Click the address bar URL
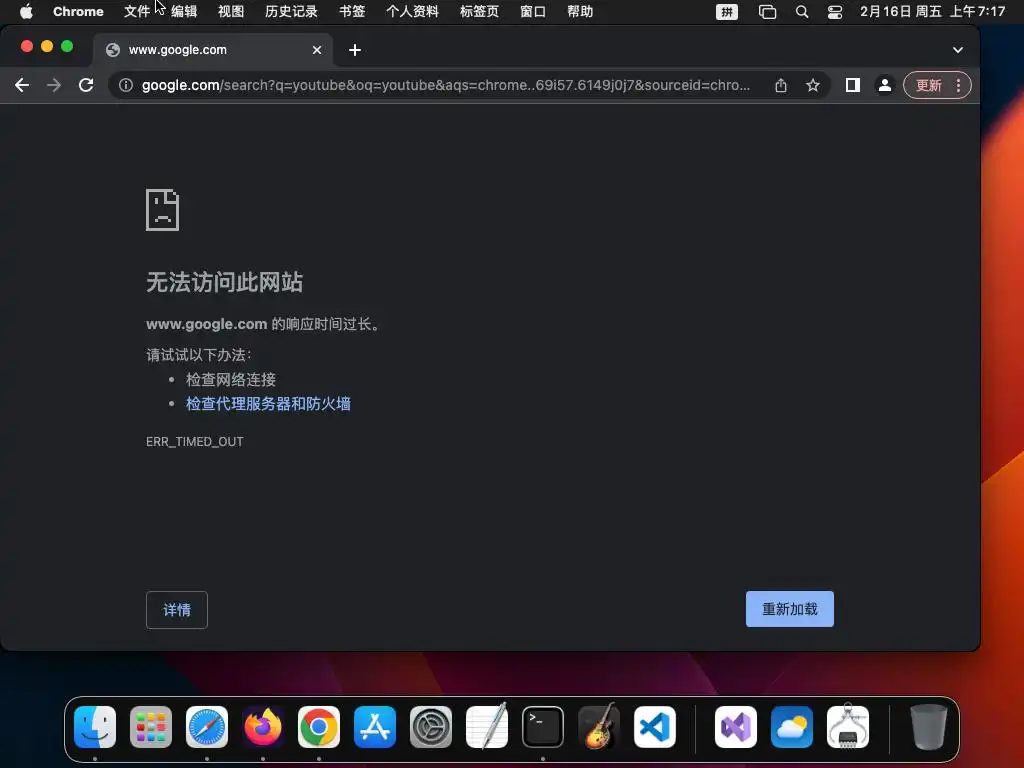 (x=445, y=85)
